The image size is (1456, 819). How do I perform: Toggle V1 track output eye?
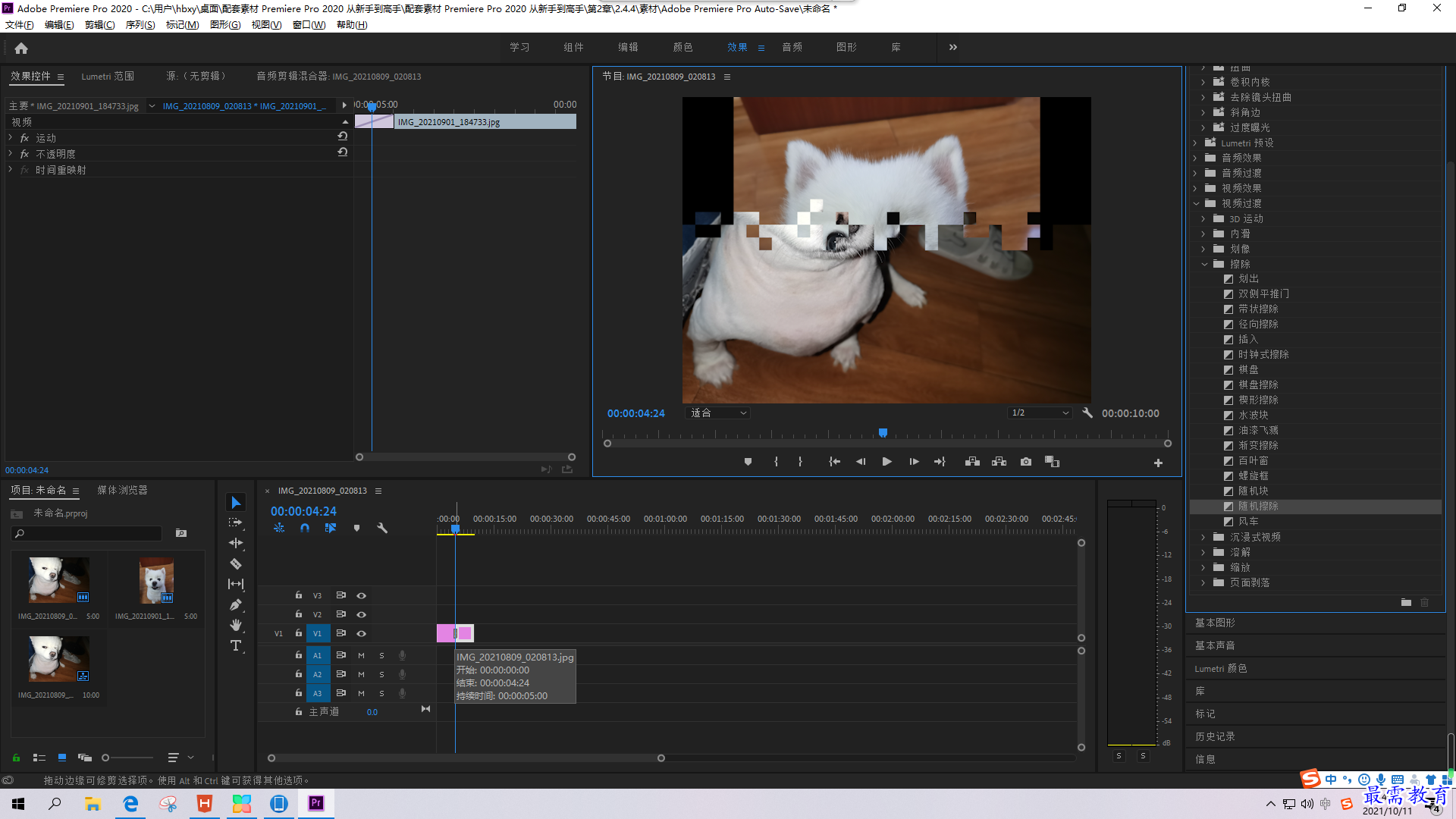[x=362, y=633]
